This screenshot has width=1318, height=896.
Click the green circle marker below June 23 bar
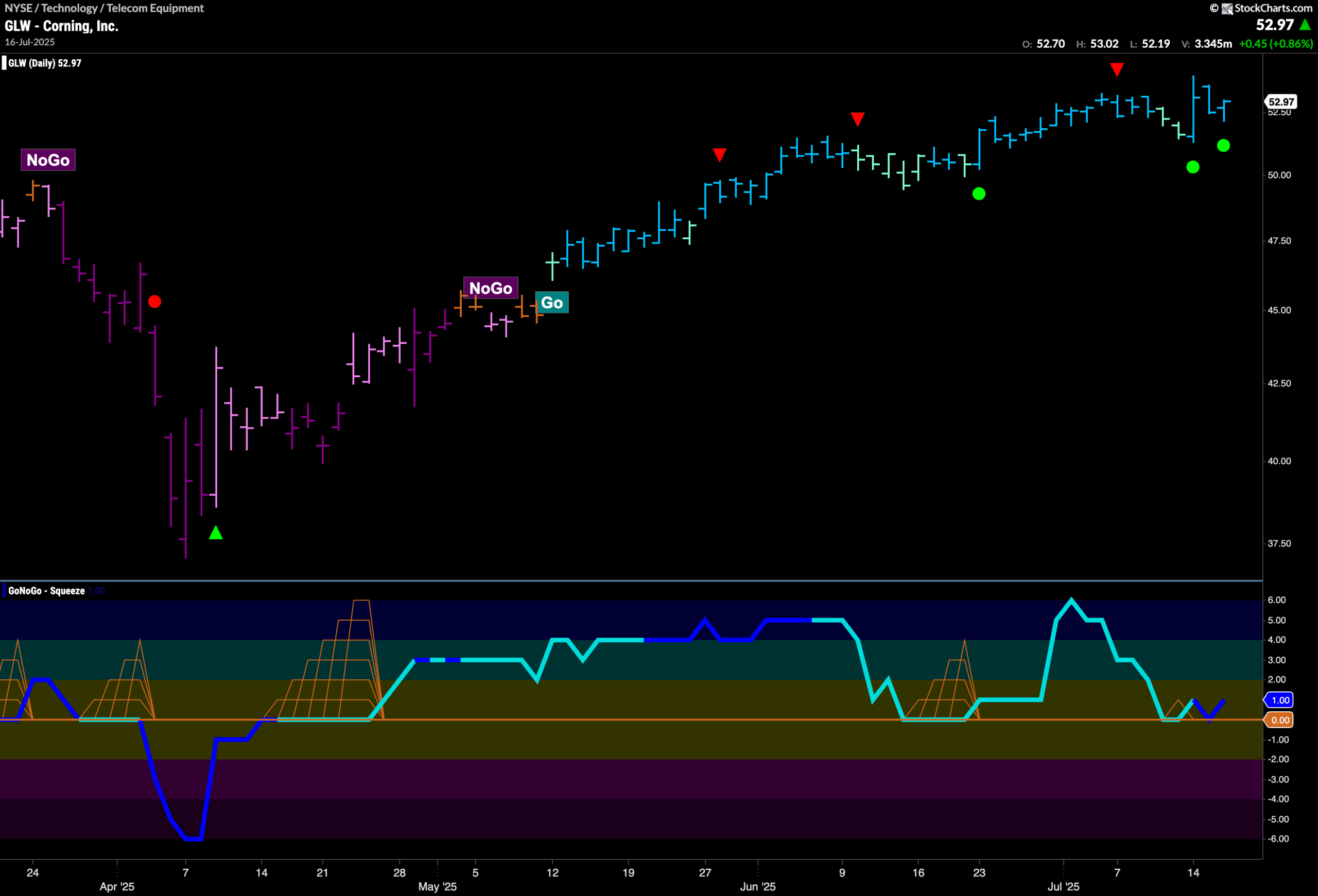point(979,194)
